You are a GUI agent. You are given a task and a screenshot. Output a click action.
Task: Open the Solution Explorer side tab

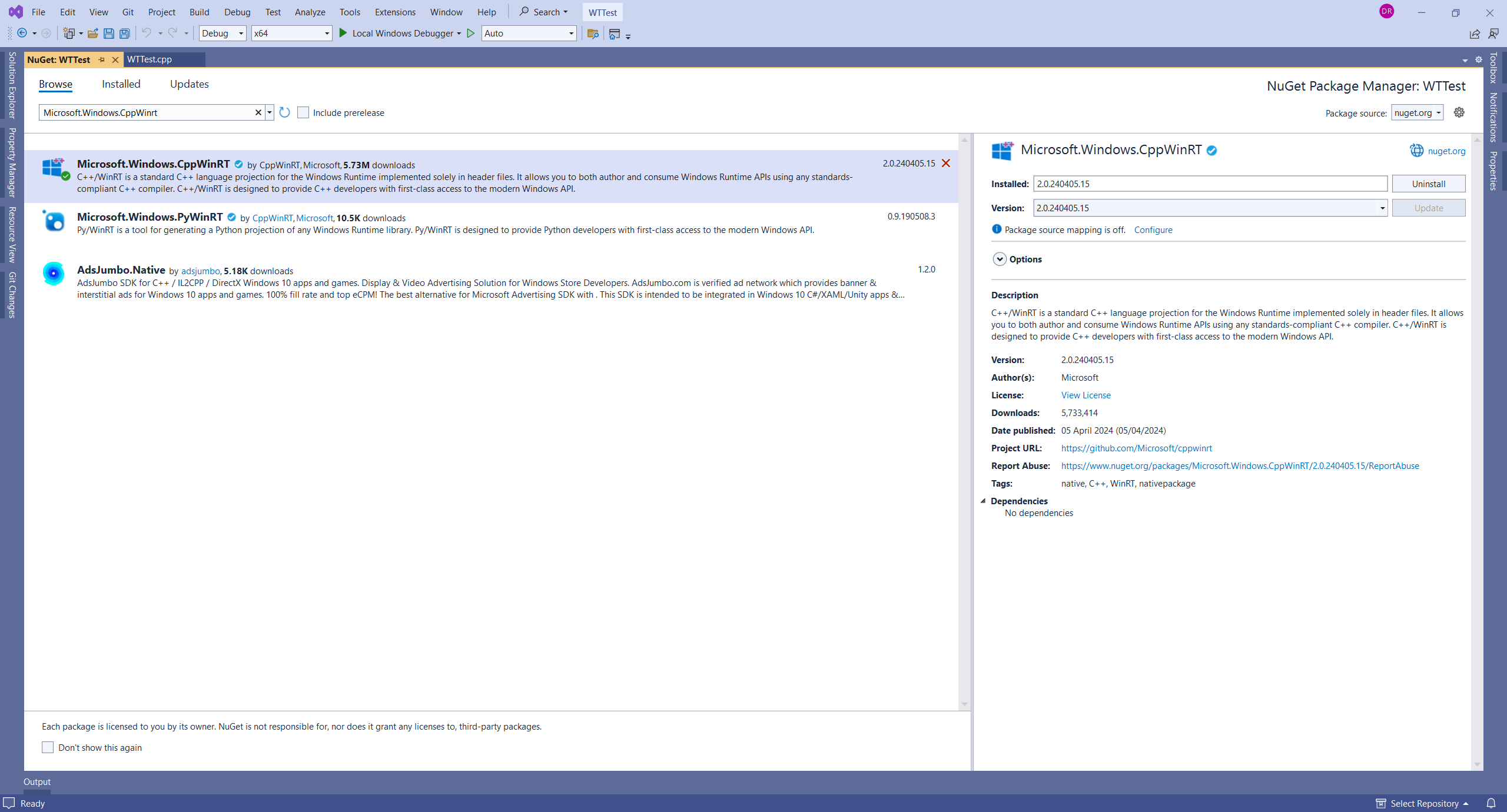[12, 85]
